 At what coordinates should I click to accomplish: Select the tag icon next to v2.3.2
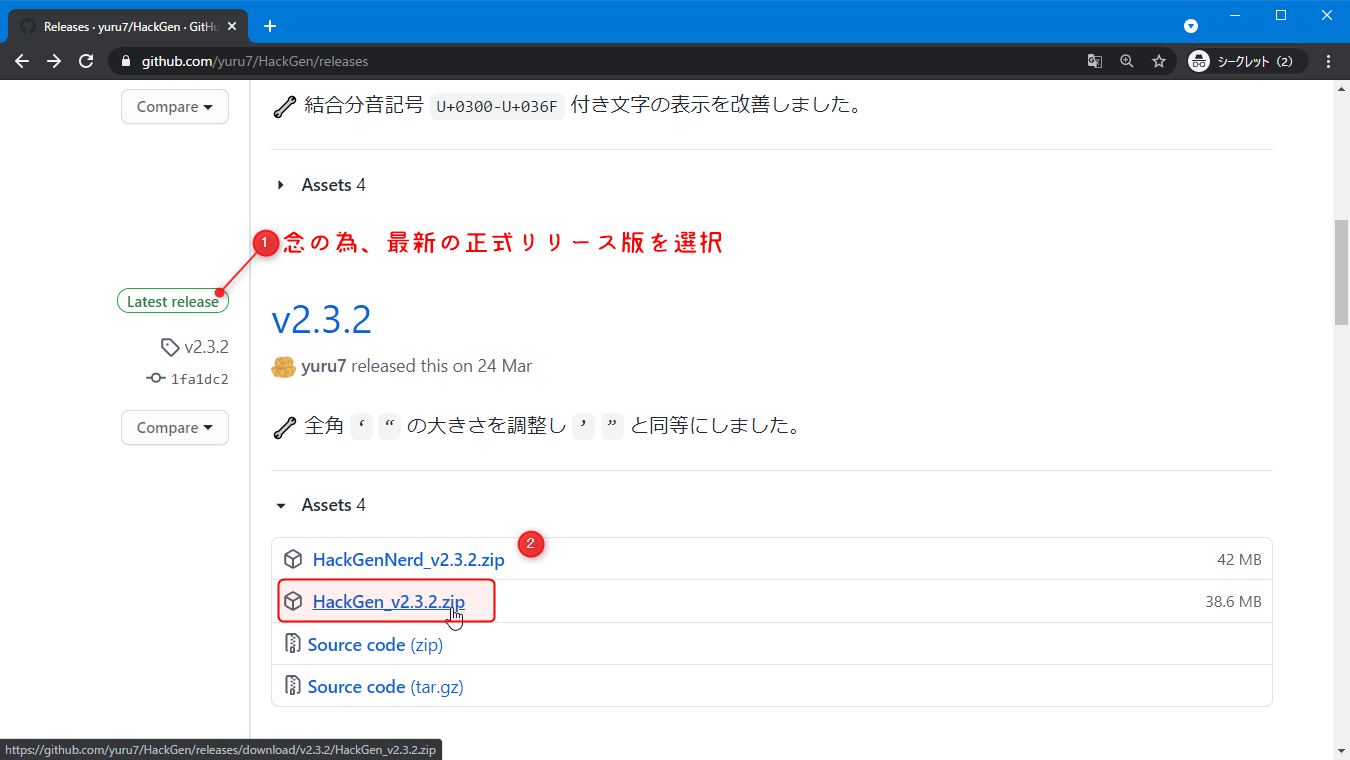pos(169,346)
